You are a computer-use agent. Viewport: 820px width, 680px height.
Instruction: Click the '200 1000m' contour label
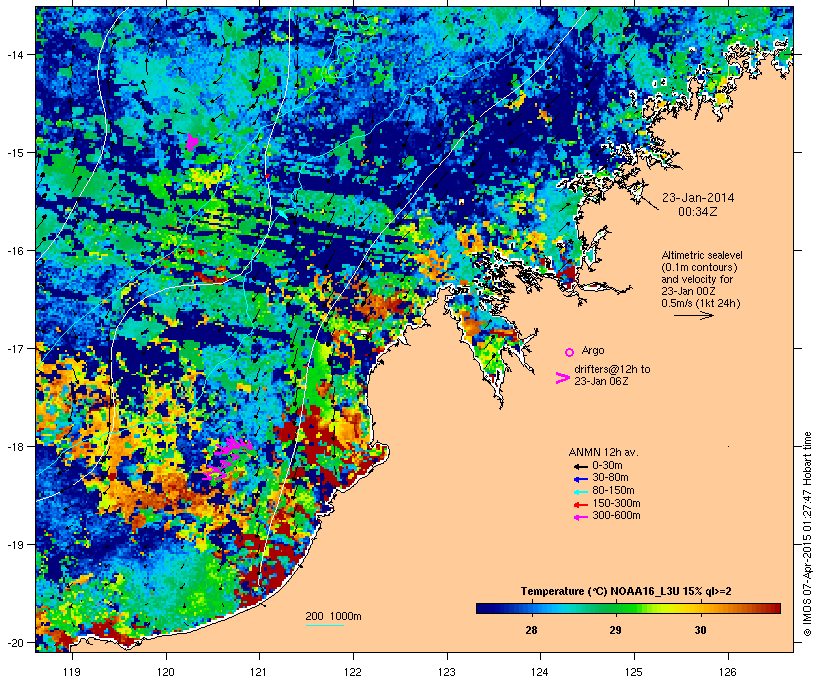[333, 616]
